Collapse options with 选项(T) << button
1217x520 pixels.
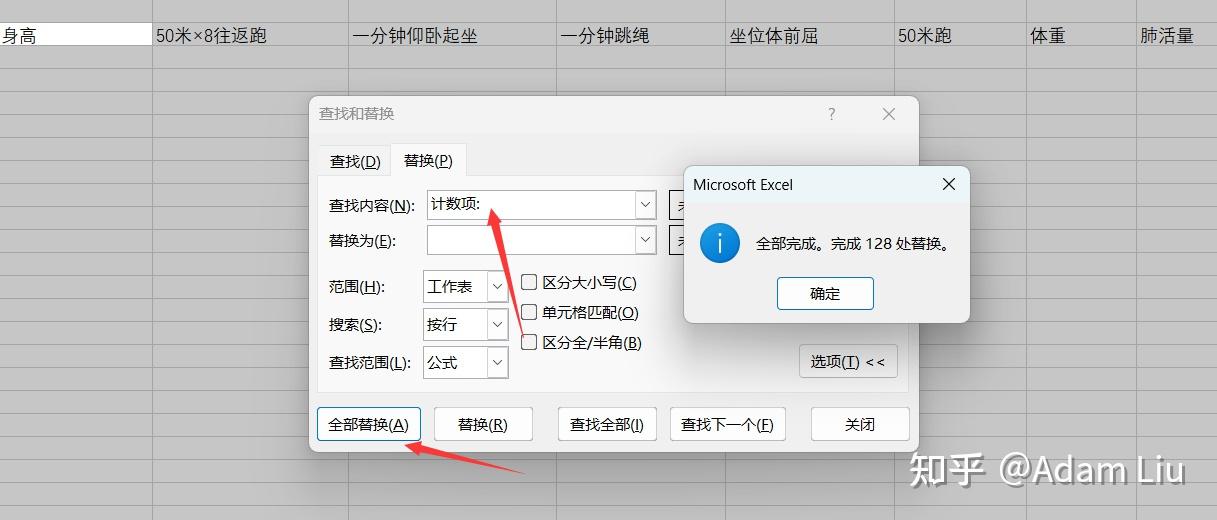pyautogui.click(x=848, y=362)
